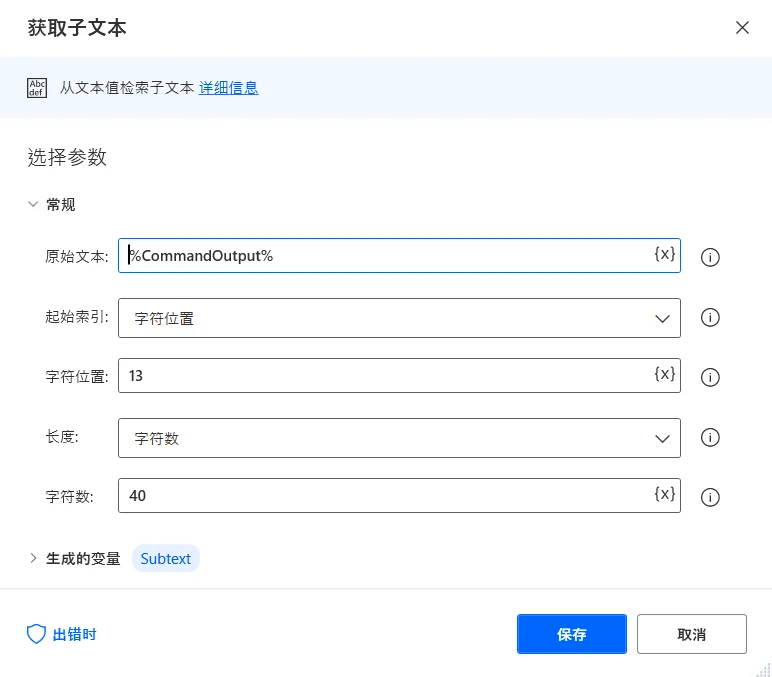Focus the 字符位置 input with value 13
The width and height of the screenshot is (772, 677).
pos(385,376)
